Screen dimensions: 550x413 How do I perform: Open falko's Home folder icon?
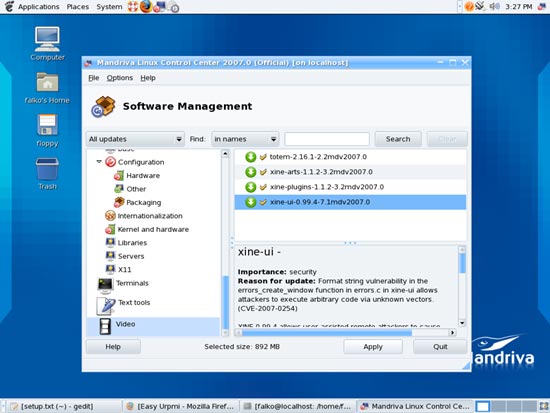click(x=47, y=83)
